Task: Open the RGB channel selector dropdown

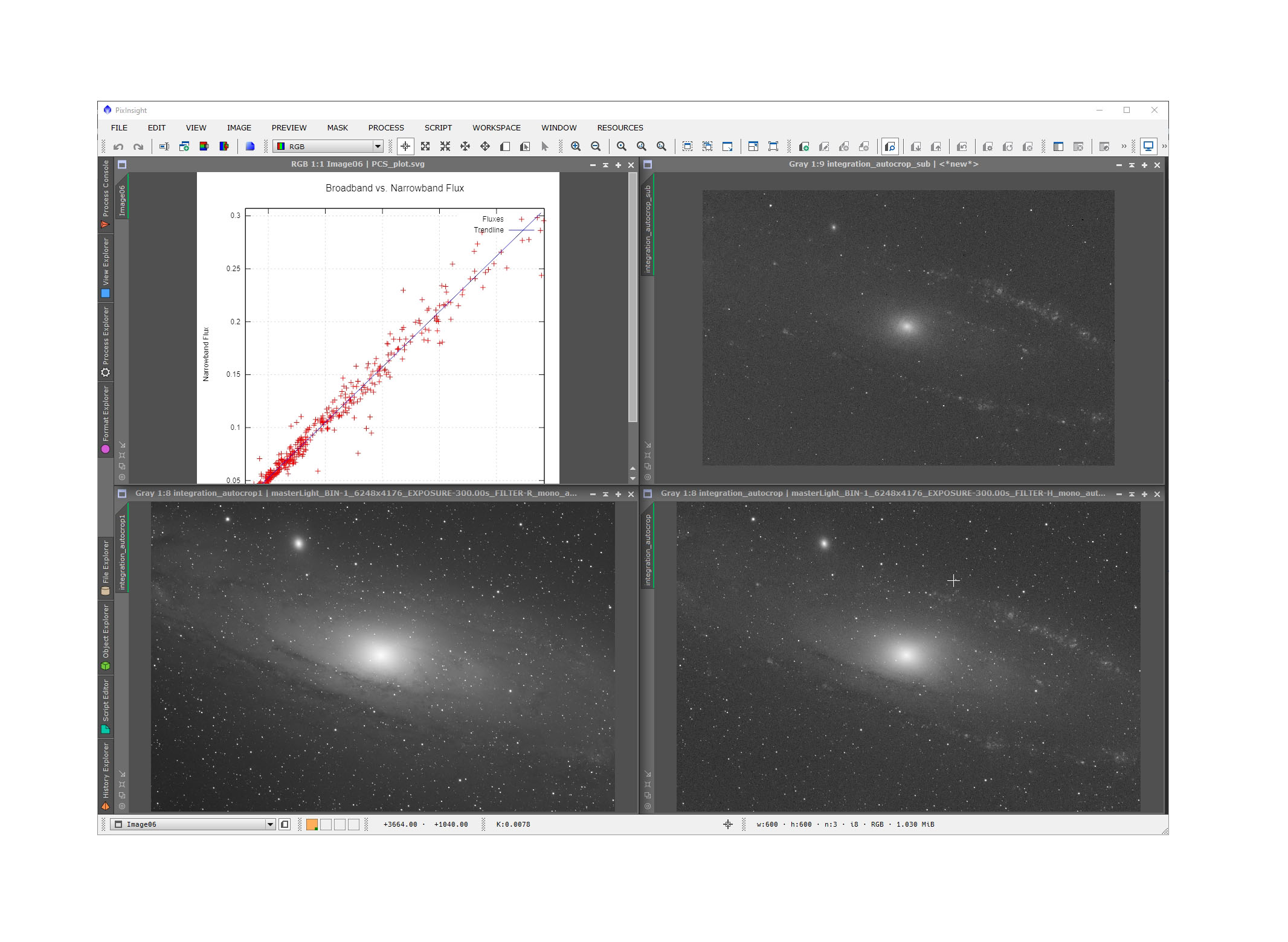Action: coord(378,147)
